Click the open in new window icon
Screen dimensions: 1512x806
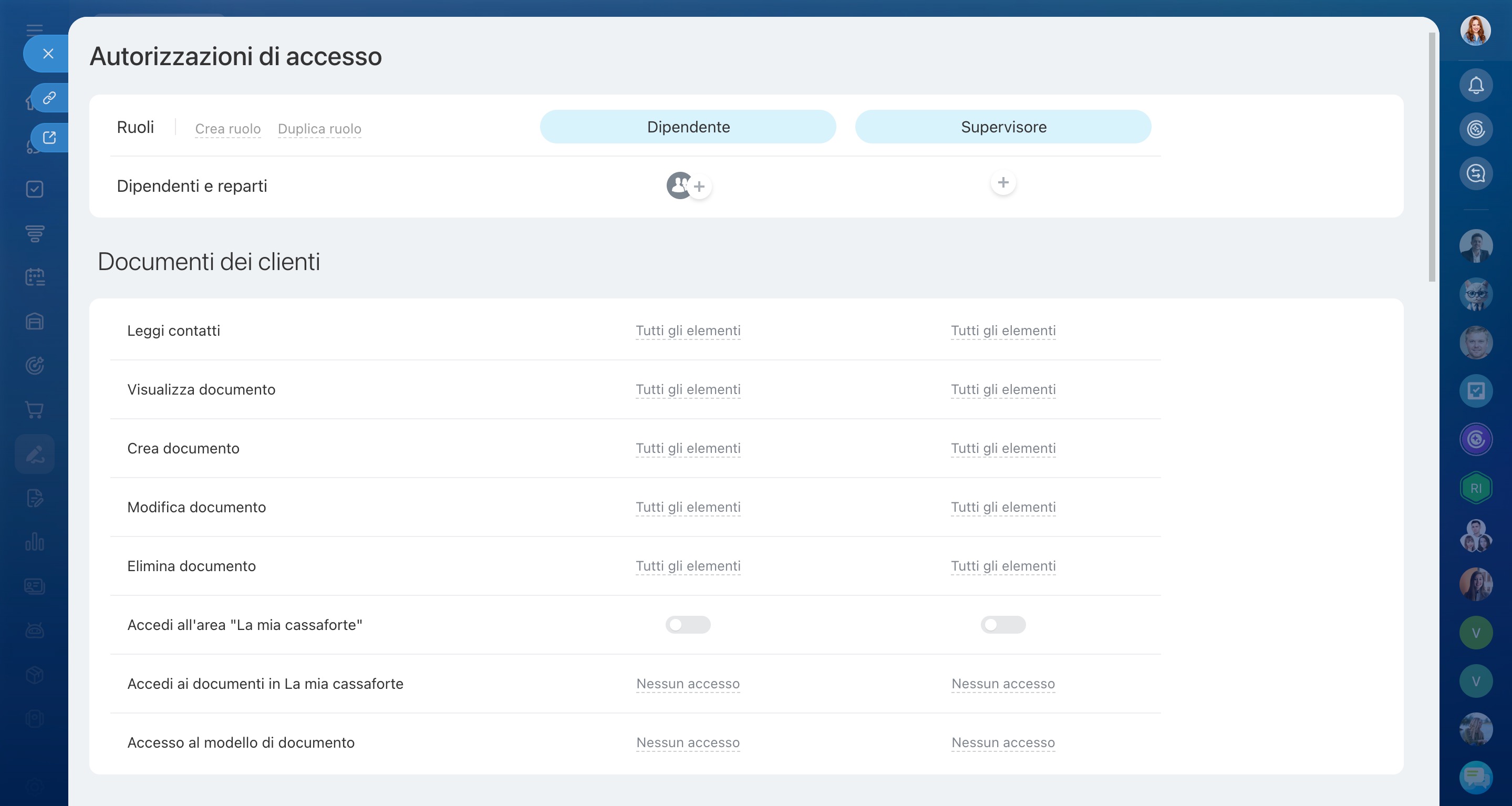point(49,137)
